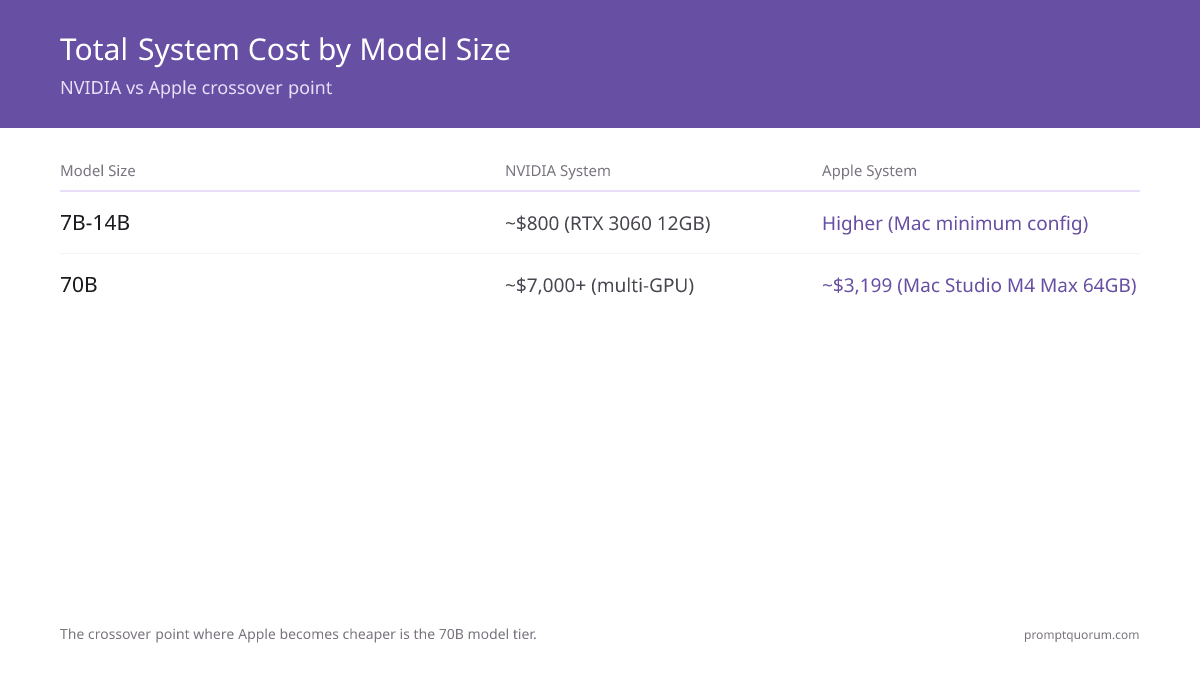Click the 'NVIDIA System' column header
Screen dimensions: 1200x675
point(558,171)
